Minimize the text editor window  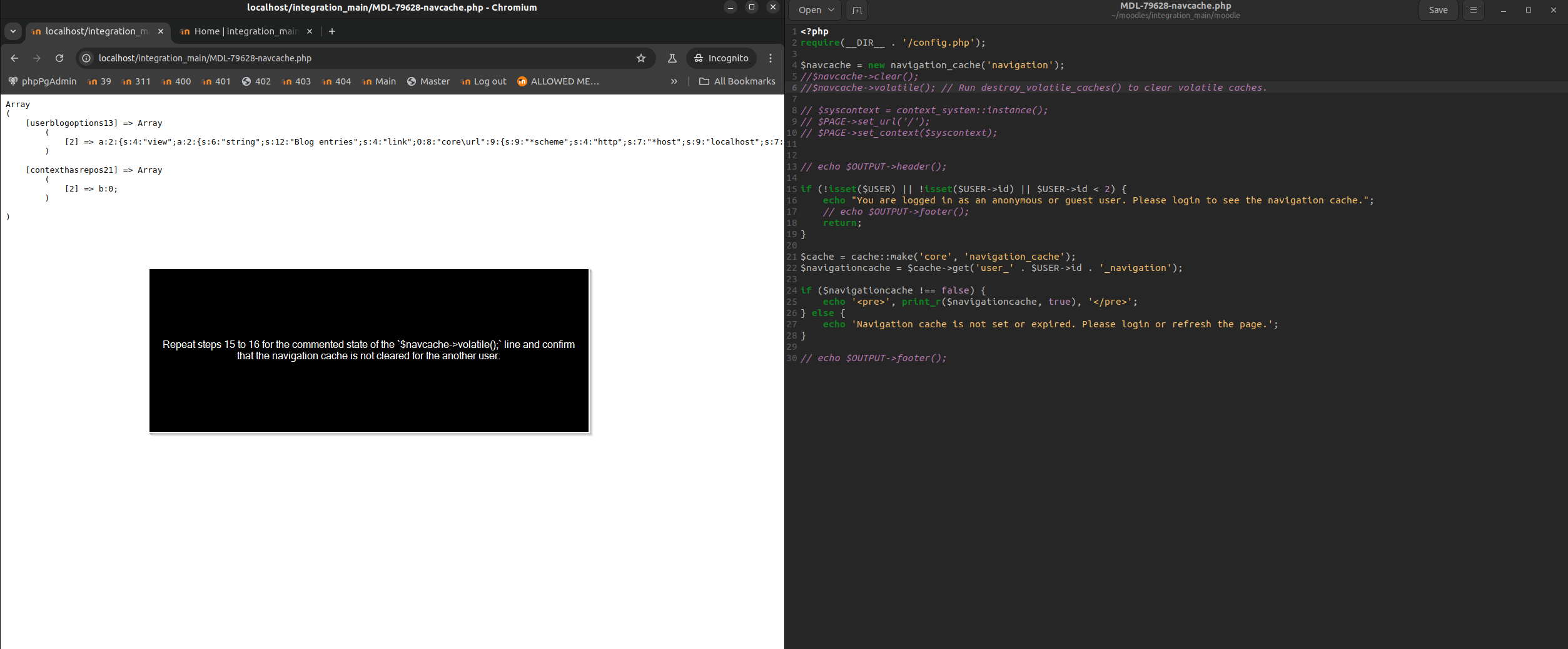[x=1503, y=10]
